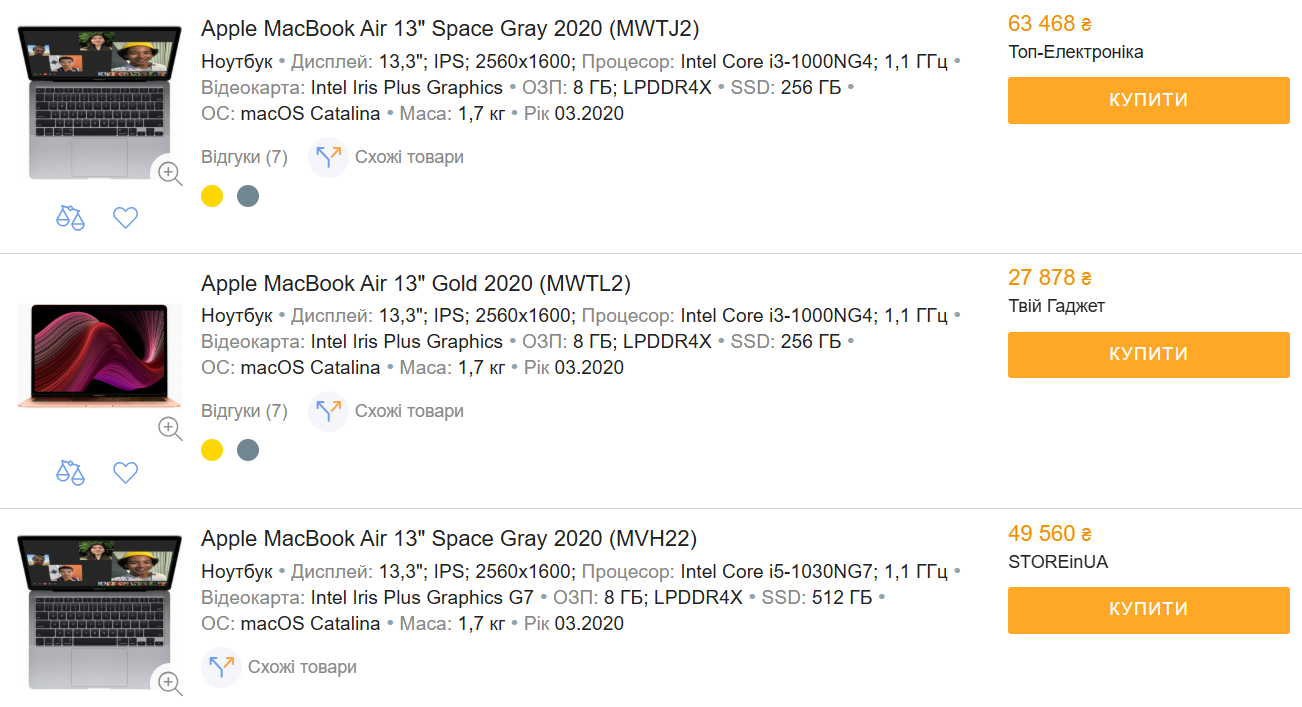Open Apple MacBook Air Gold 2020 title

click(x=416, y=283)
